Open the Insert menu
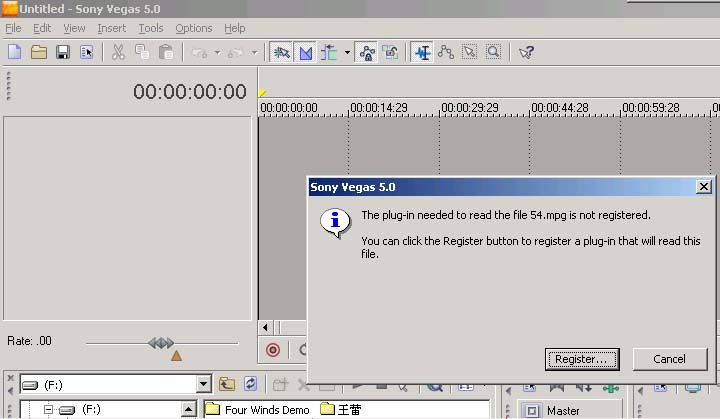This screenshot has height=419, width=720. (x=111, y=28)
